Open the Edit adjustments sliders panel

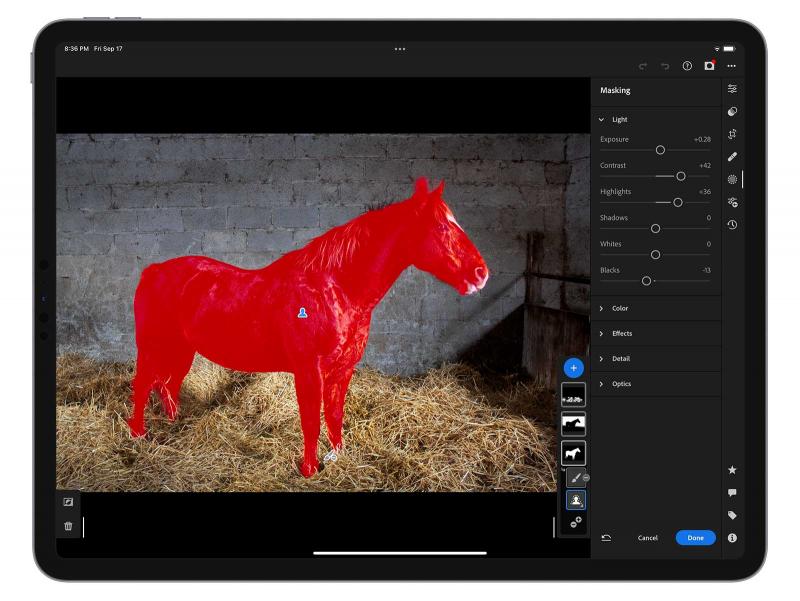click(732, 89)
